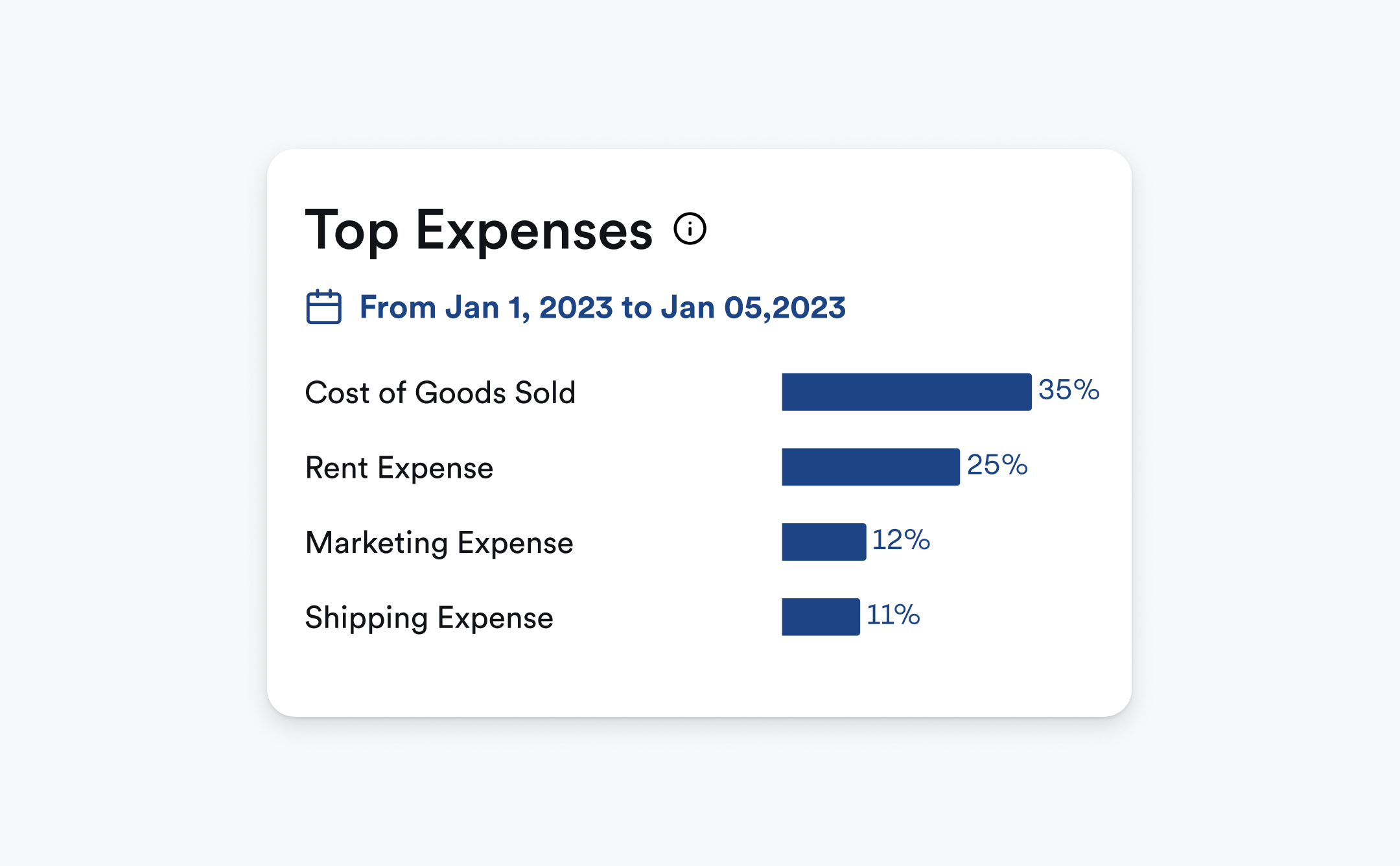Select the Jan 05,2023 end date

[753, 307]
